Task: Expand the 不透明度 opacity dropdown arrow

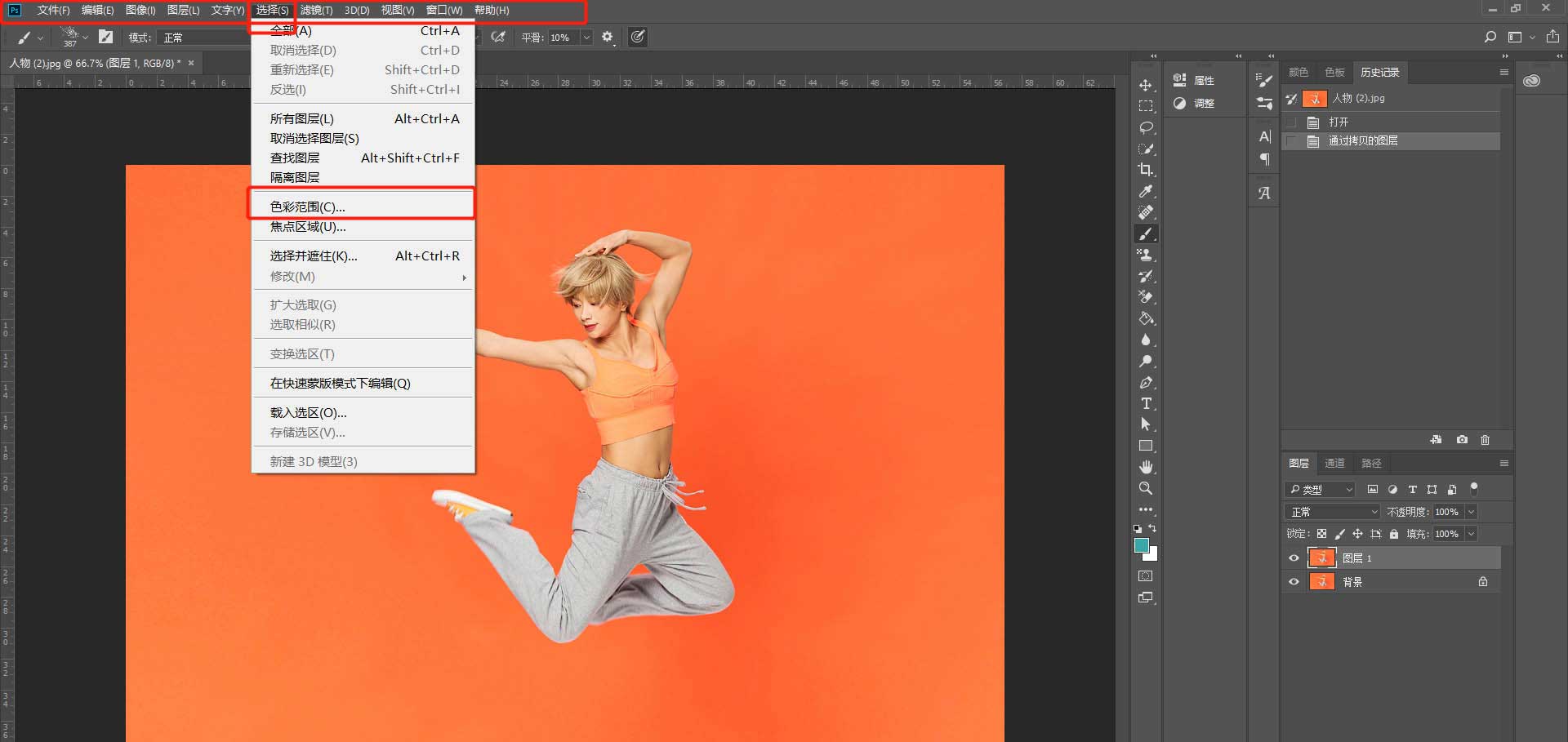Action: (1471, 512)
